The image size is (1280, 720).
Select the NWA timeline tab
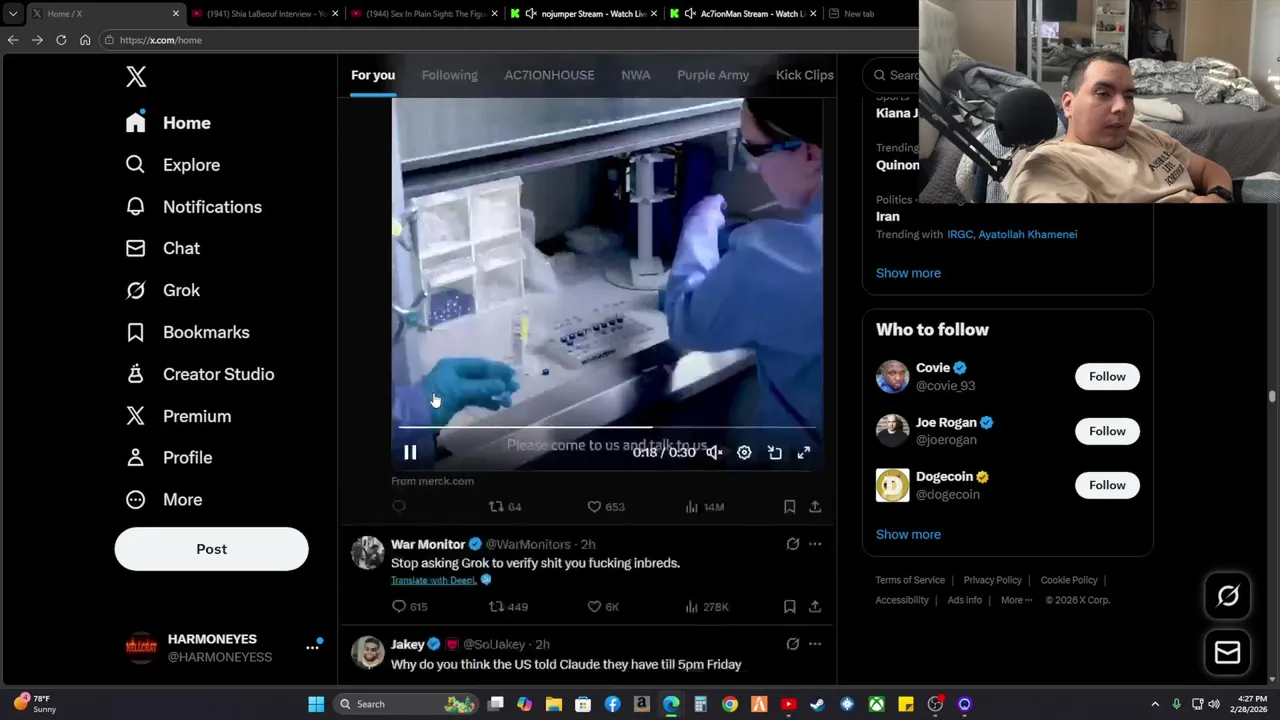point(635,75)
